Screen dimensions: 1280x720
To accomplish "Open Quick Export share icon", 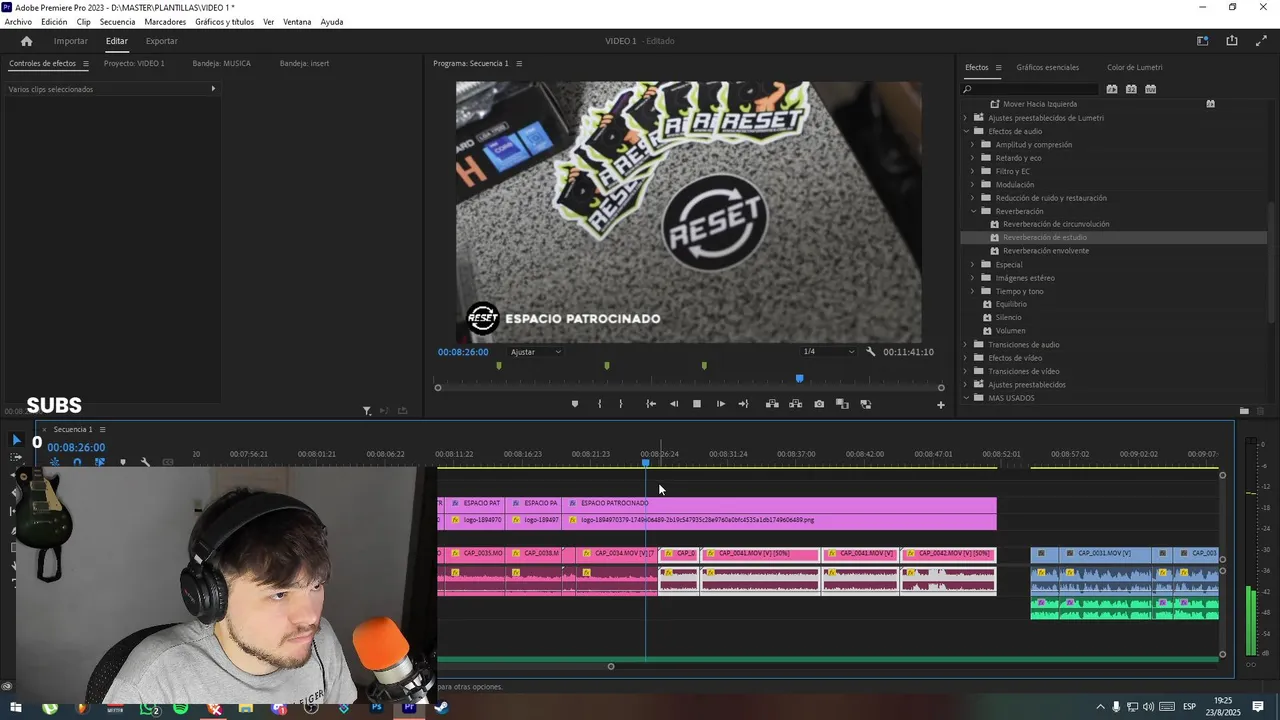I will pyautogui.click(x=1232, y=41).
